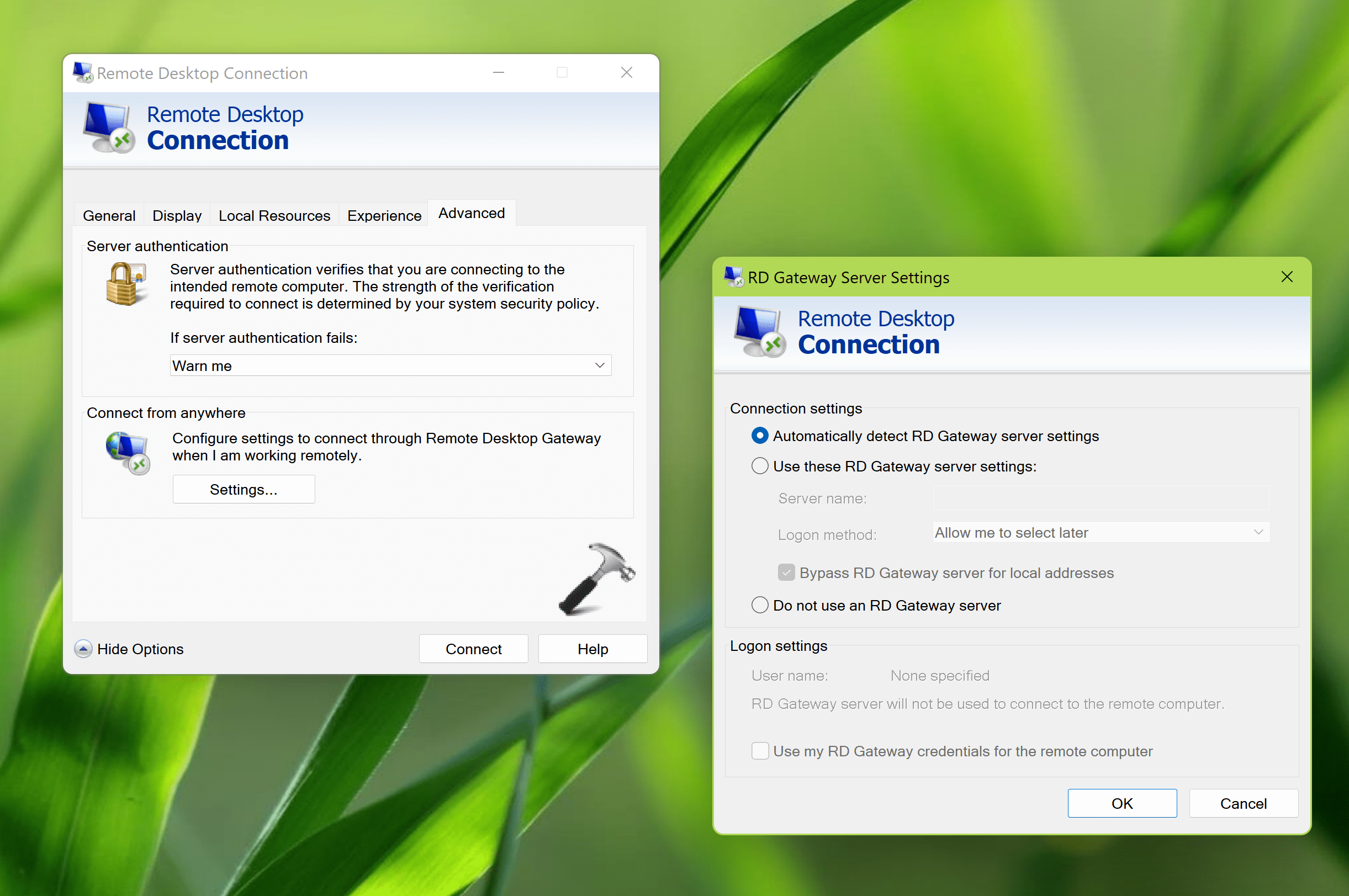Open Remote Desktop Gateway Settings
Image resolution: width=1349 pixels, height=896 pixels.
click(x=244, y=489)
